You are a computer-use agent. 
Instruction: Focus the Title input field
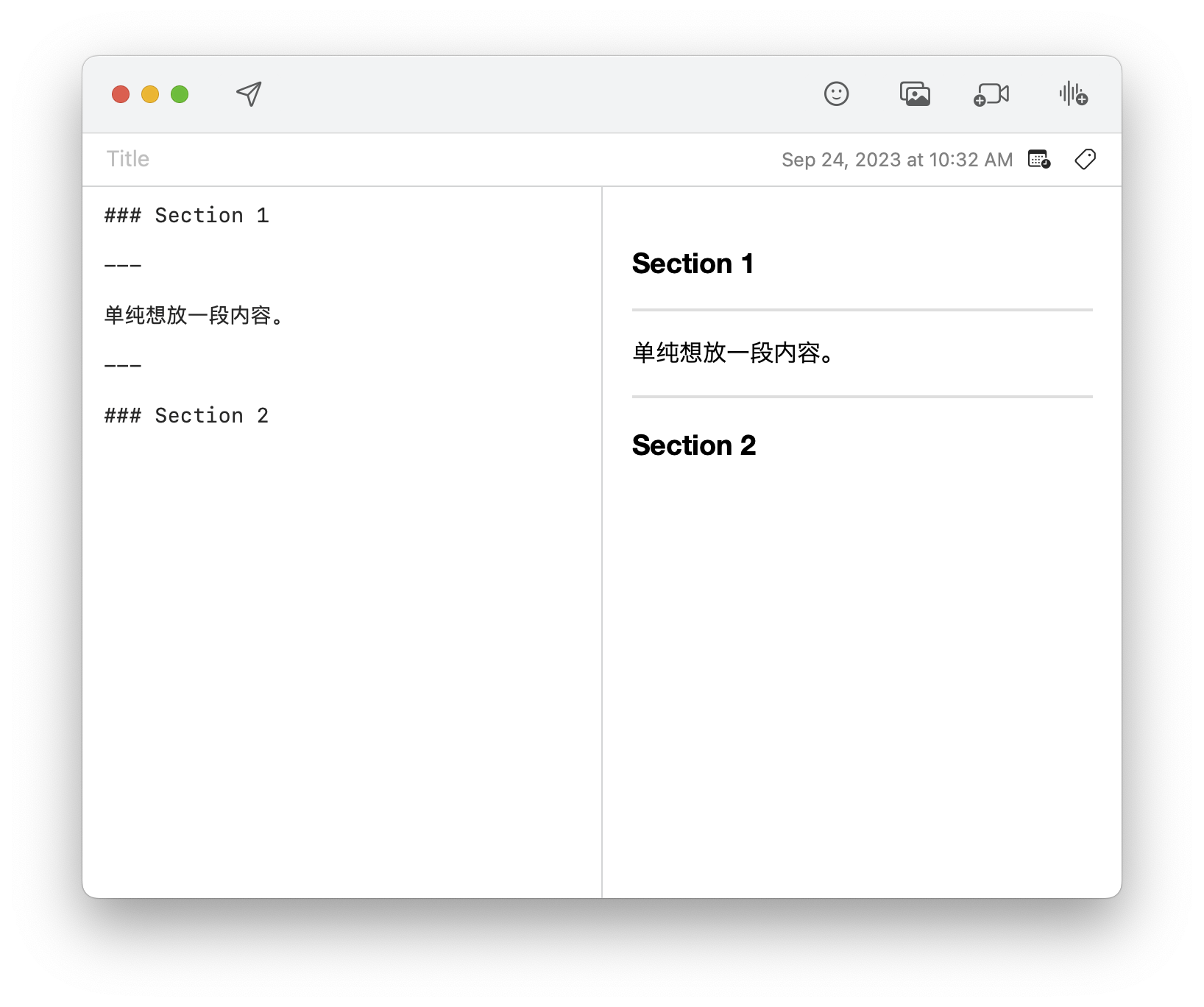[294, 159]
